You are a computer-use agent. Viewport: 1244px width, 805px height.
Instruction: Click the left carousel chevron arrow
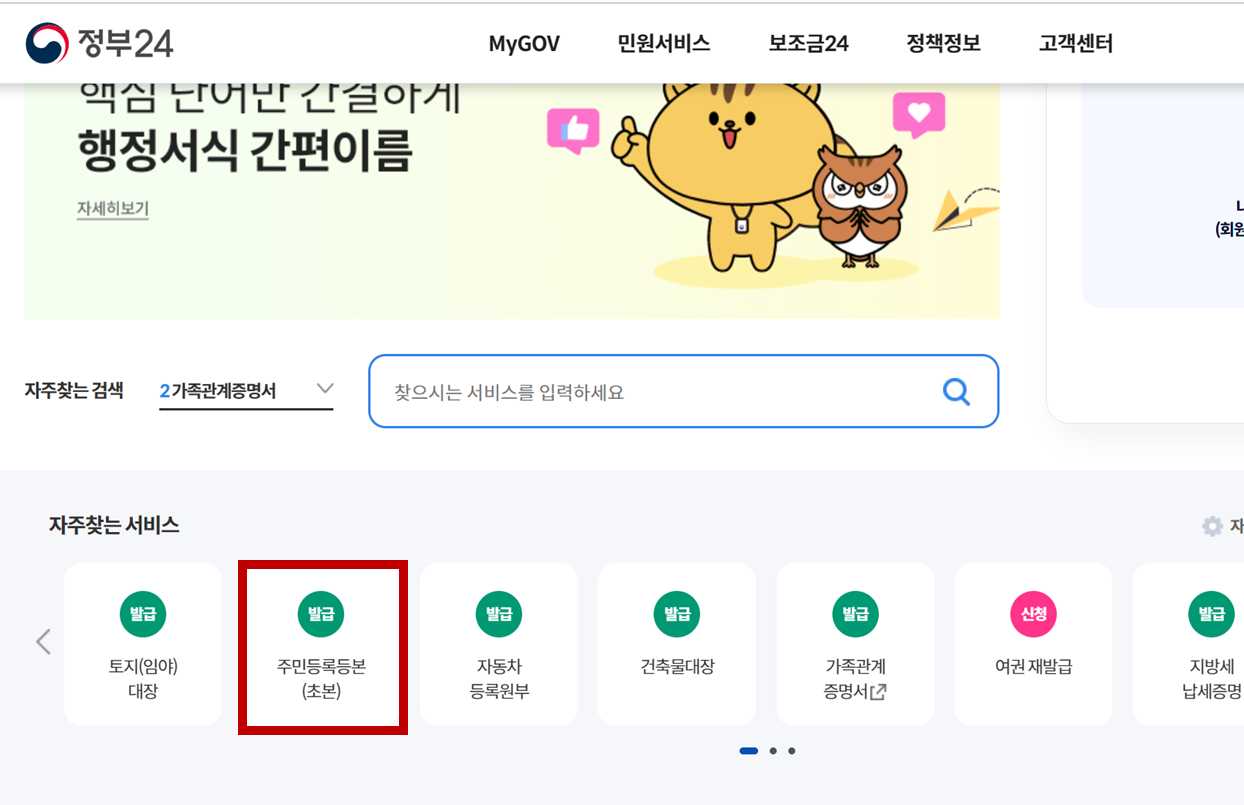[42, 643]
